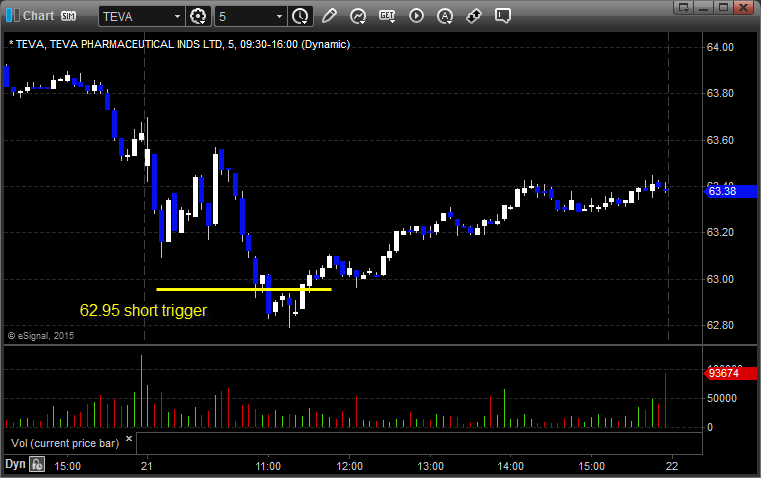Click the 12:00 time axis label
This screenshot has width=761, height=478.
[x=349, y=466]
